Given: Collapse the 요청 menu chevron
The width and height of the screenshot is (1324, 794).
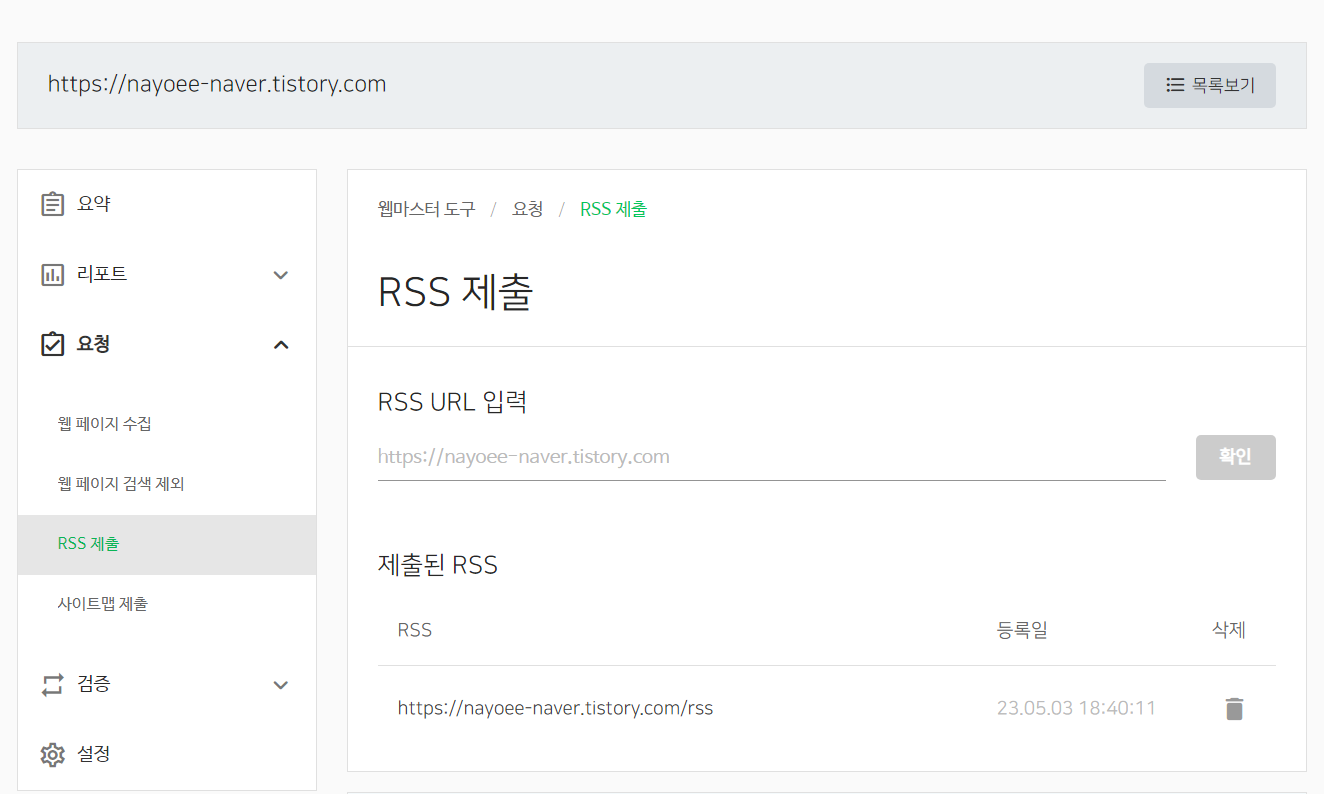Looking at the screenshot, I should coord(281,345).
